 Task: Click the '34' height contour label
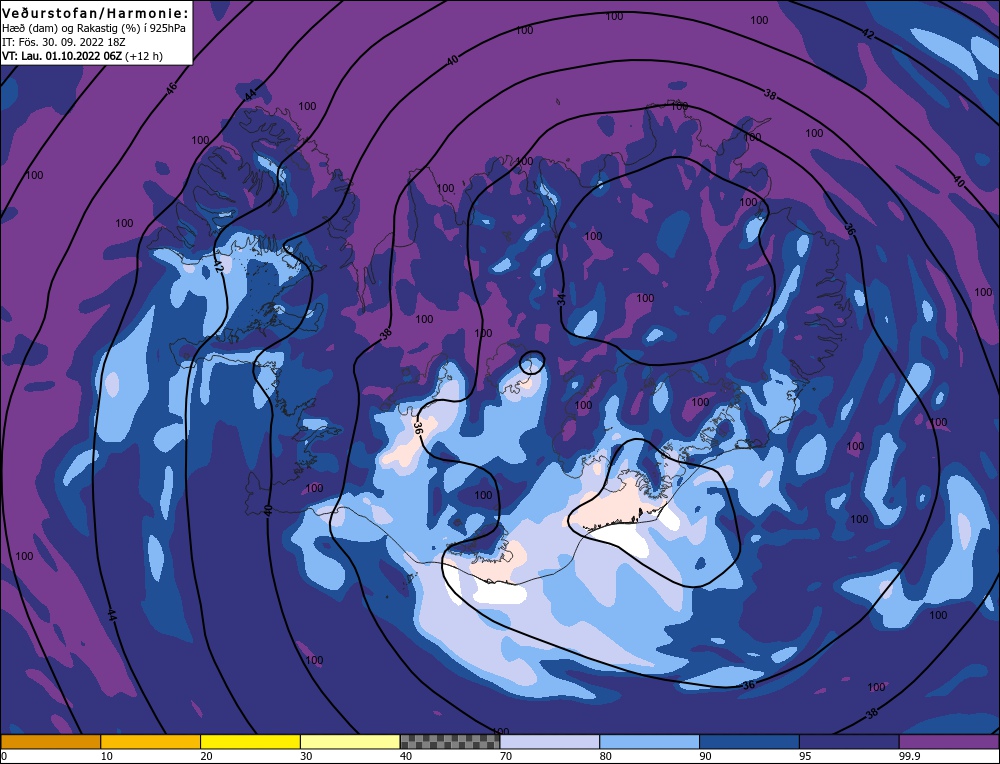point(561,299)
